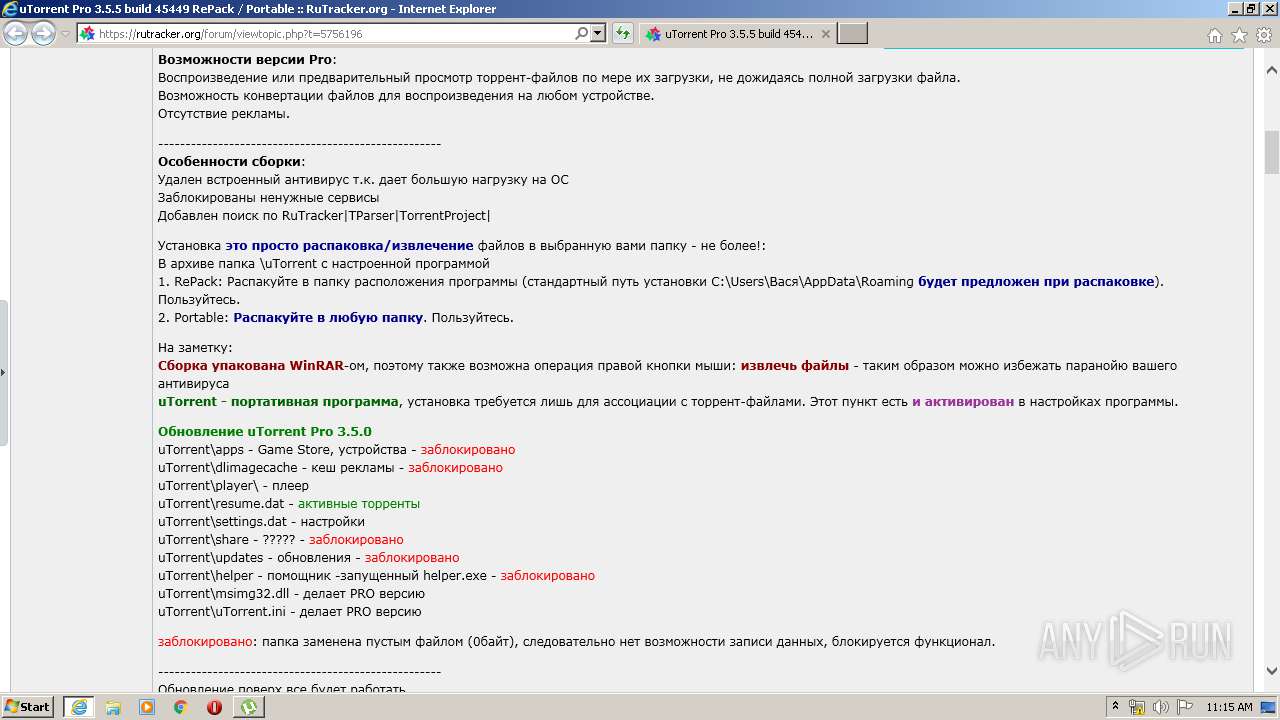
Task: Launch Opera browser from taskbar
Action: click(214, 707)
